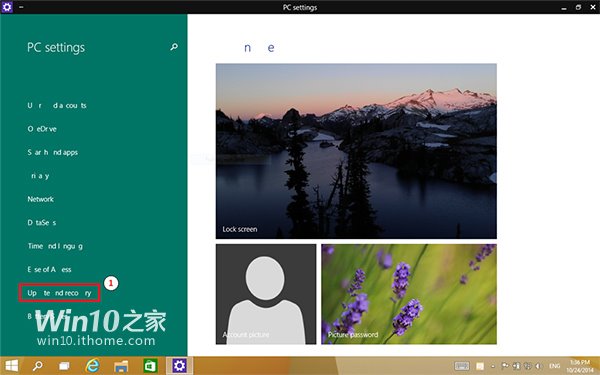Viewport: 600px width, 375px height.
Task: Open the clock and date flyout
Action: [580, 366]
